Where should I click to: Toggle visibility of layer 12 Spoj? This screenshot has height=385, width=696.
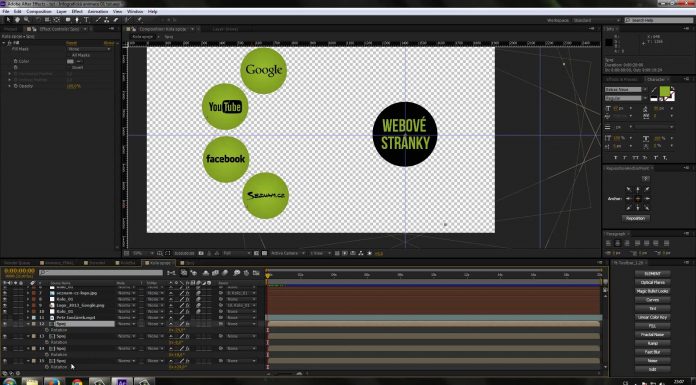5,324
